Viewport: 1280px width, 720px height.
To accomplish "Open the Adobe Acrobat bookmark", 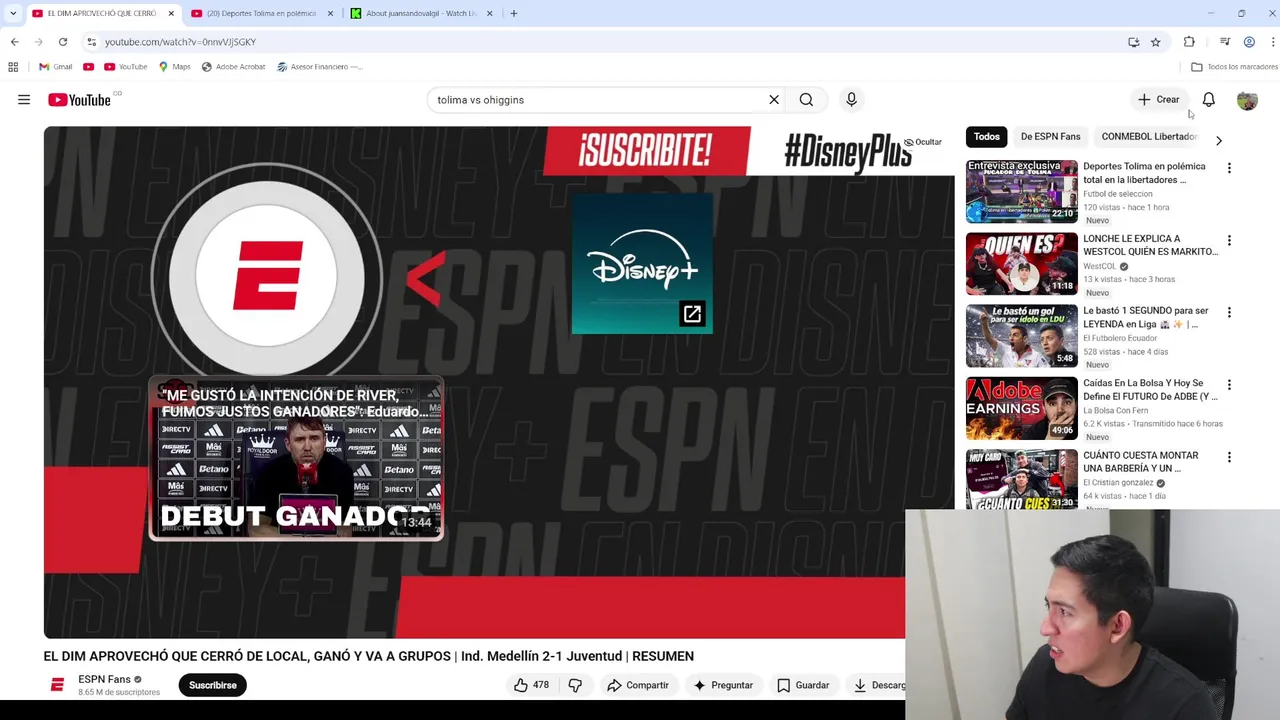I will [x=233, y=67].
